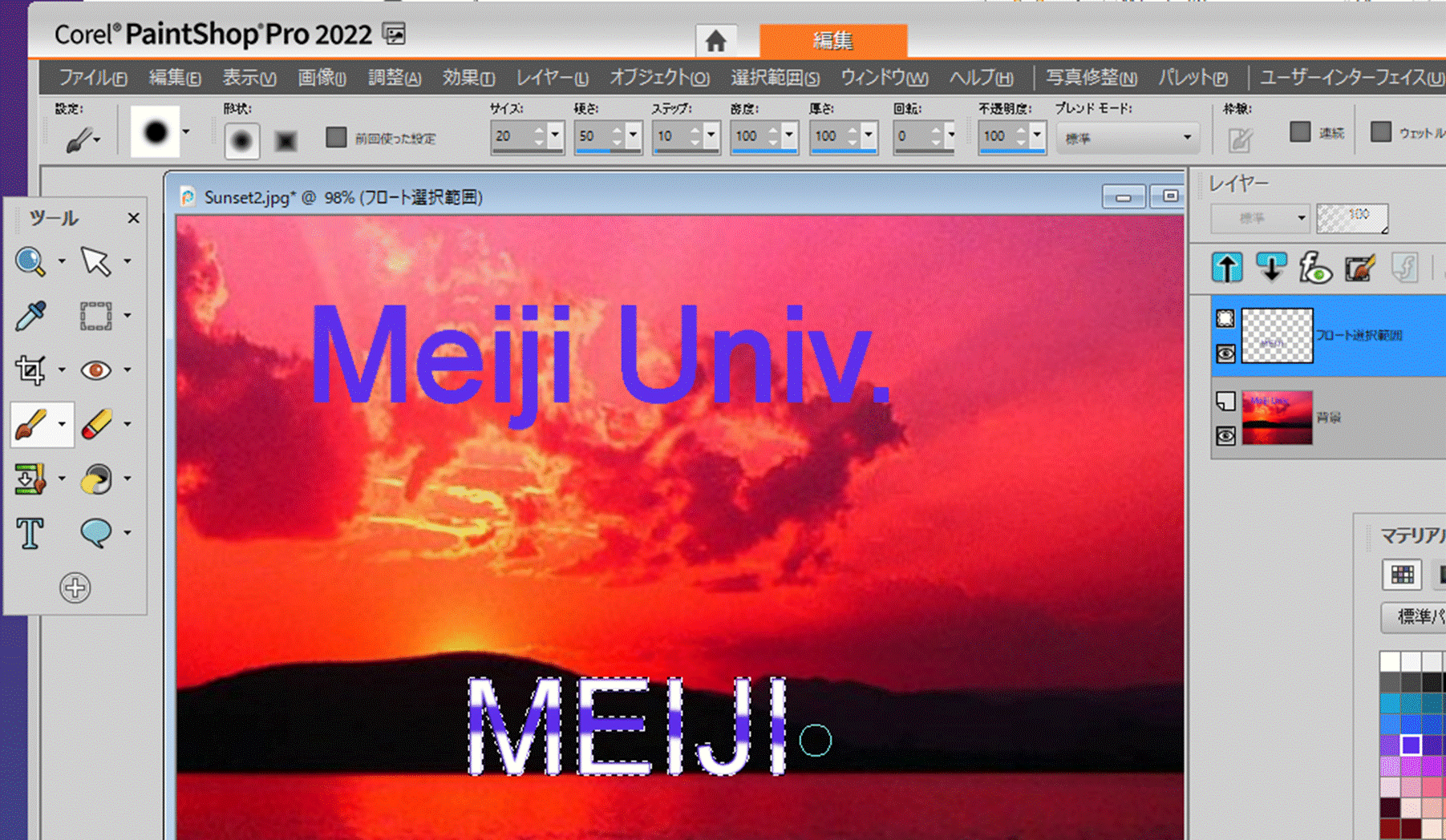Click the layer down-arrow icon
Viewport: 1446px width, 840px height.
point(1271,268)
